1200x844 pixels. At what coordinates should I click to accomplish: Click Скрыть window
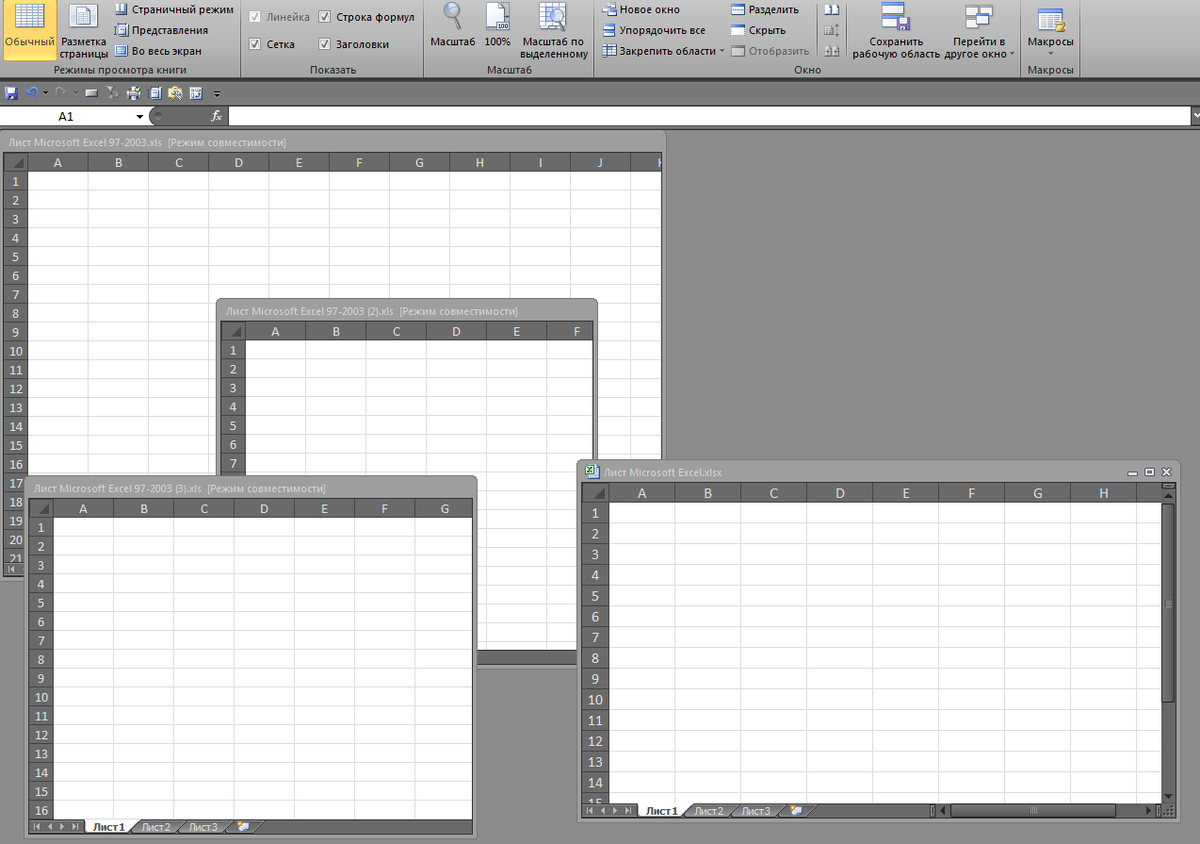click(759, 30)
